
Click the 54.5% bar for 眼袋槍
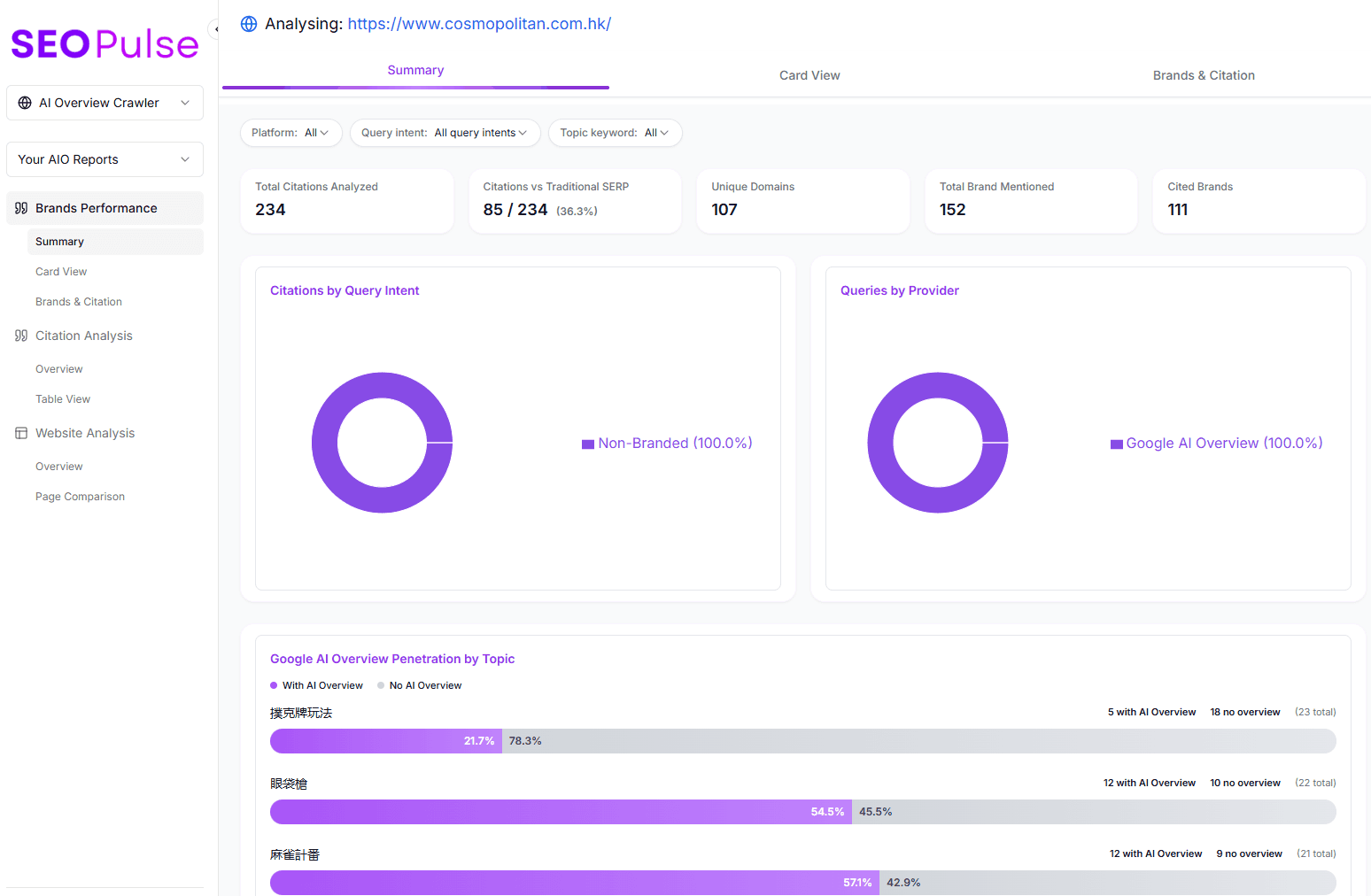point(561,812)
